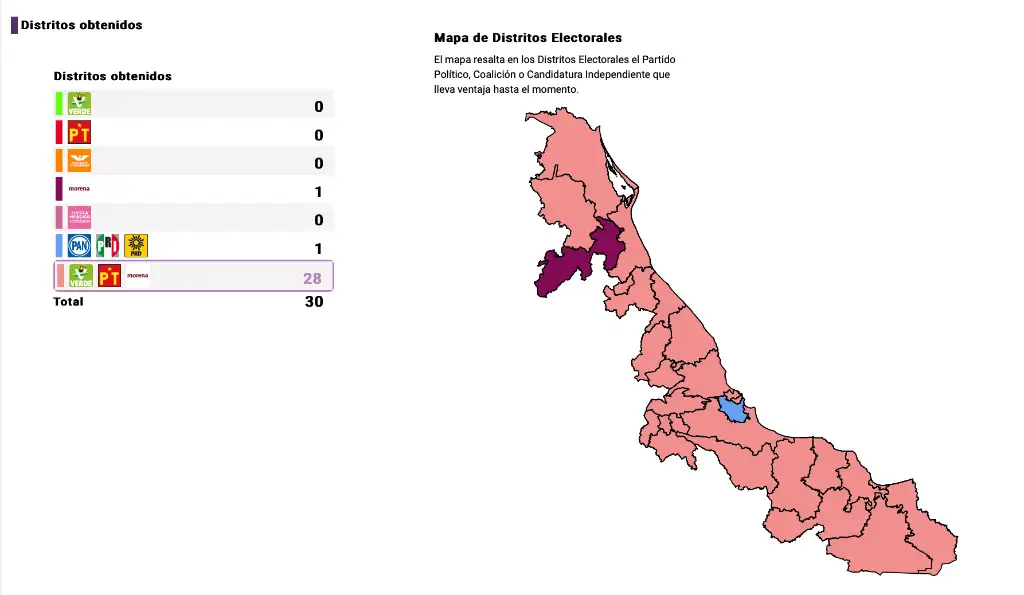
Task: Click the Mapa de Distritos Electorales heading
Action: coord(528,38)
